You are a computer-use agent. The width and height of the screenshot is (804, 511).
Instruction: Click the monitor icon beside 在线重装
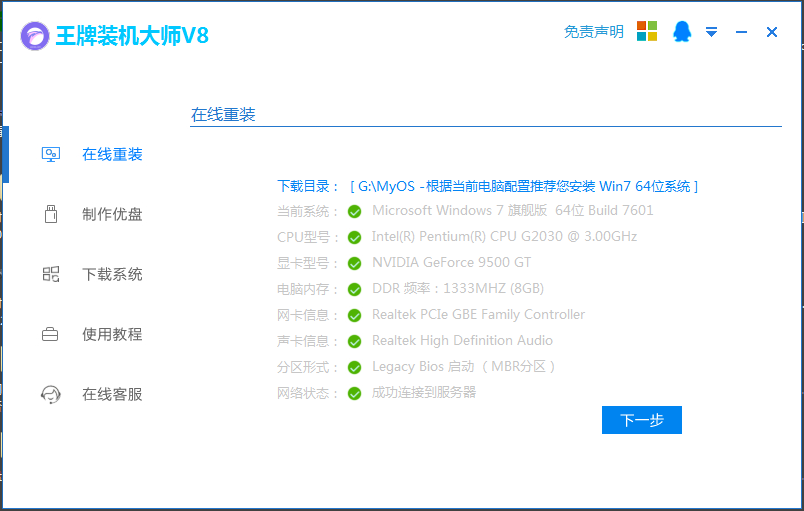51,154
